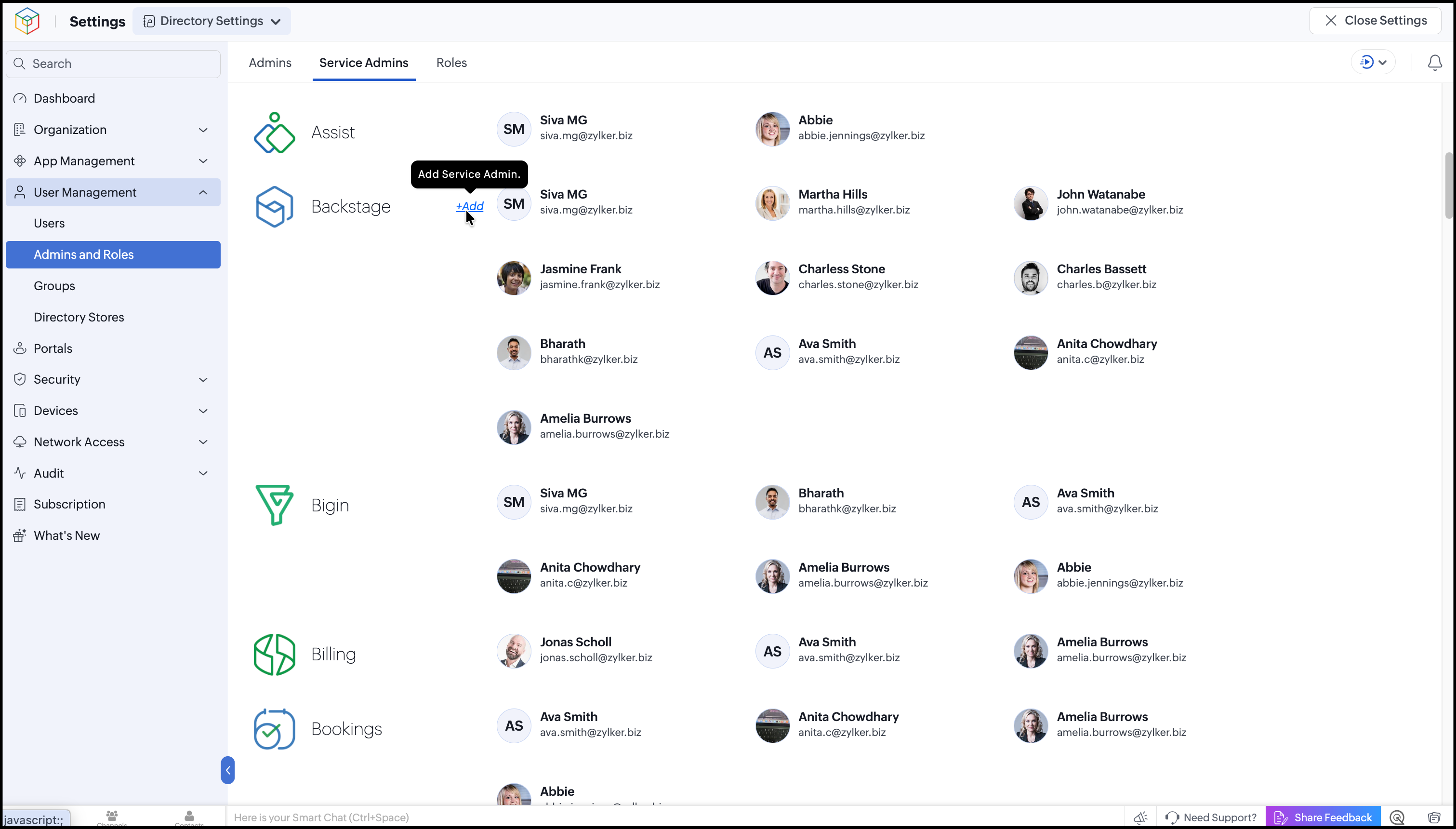1456x829 pixels.
Task: Click the Close Settings button
Action: pos(1375,21)
